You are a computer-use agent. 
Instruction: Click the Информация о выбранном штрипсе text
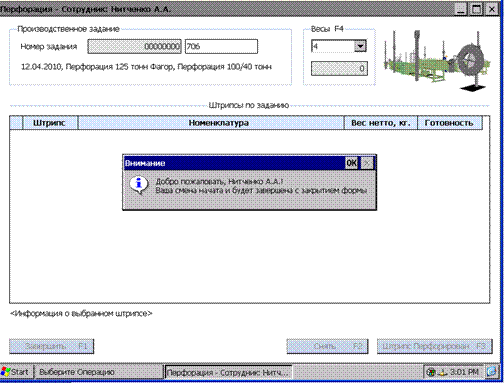coord(81,314)
